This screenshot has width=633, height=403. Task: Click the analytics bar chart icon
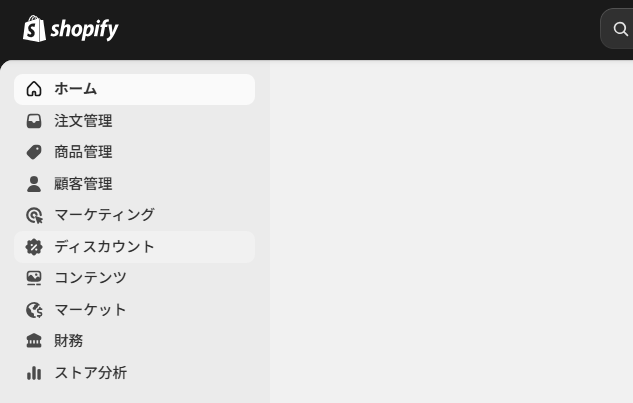coord(34,373)
